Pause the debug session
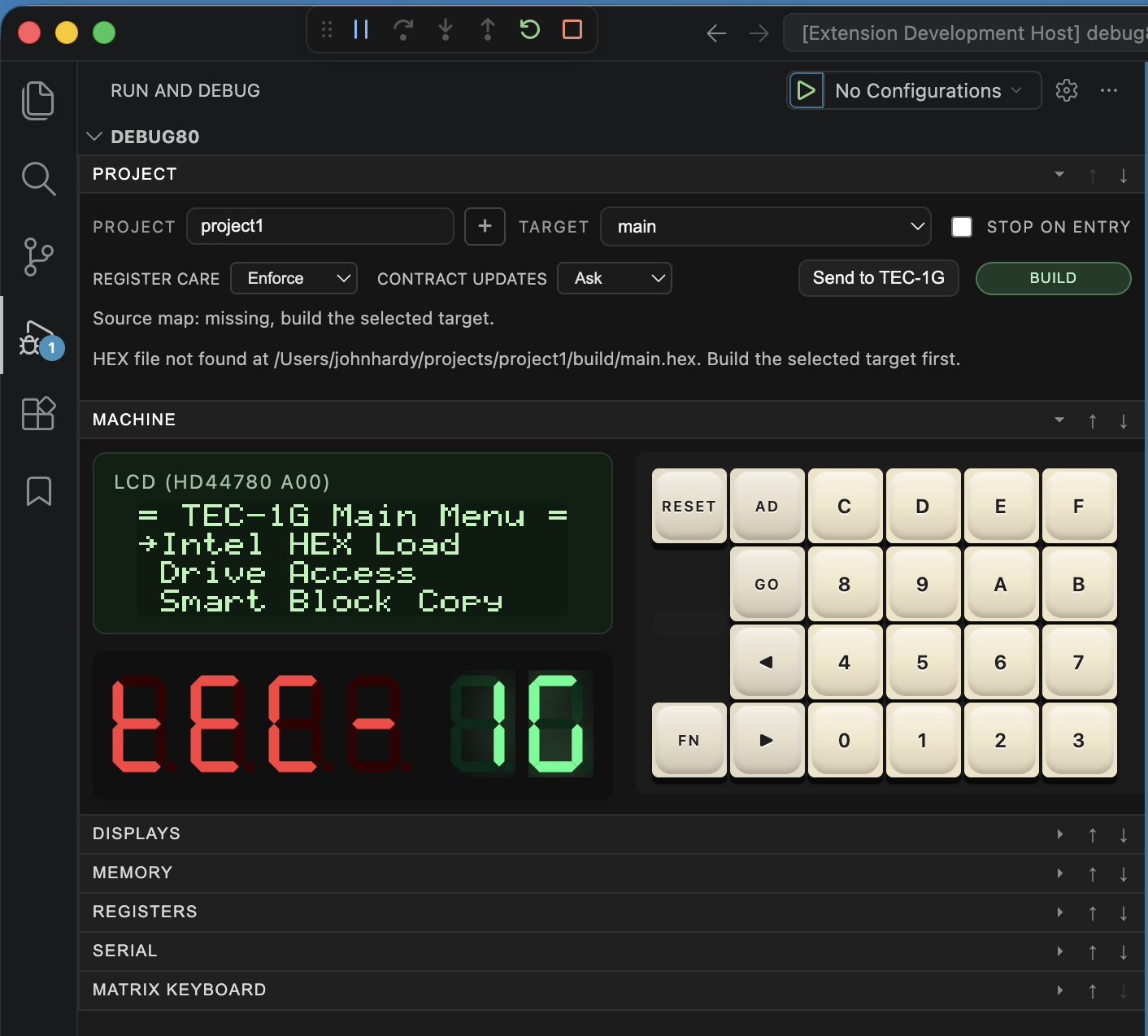 click(x=361, y=30)
